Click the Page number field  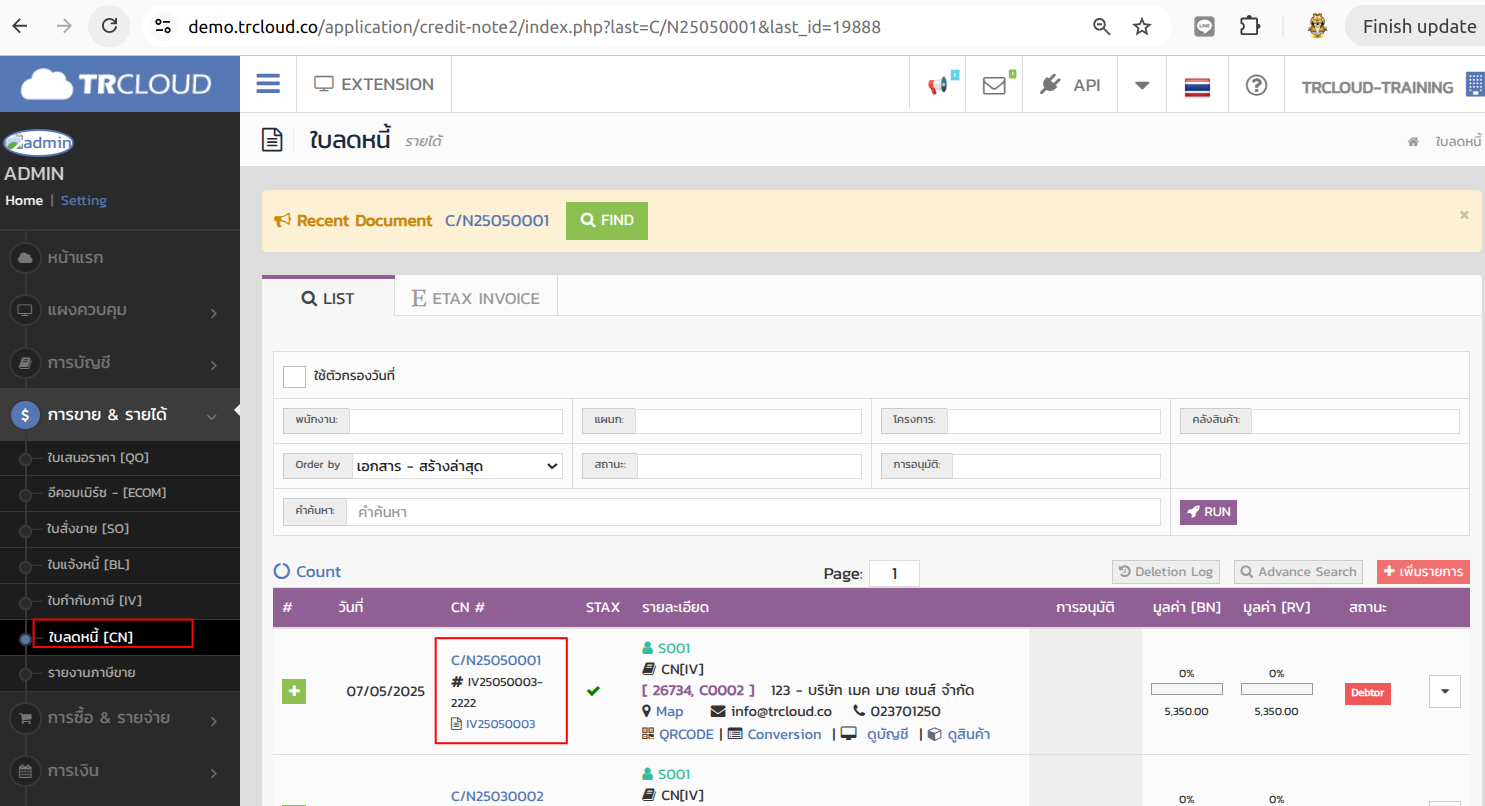(894, 574)
